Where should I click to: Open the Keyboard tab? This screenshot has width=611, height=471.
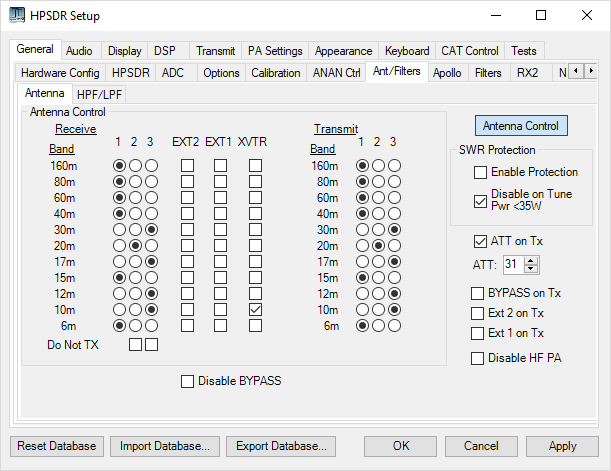tap(407, 51)
